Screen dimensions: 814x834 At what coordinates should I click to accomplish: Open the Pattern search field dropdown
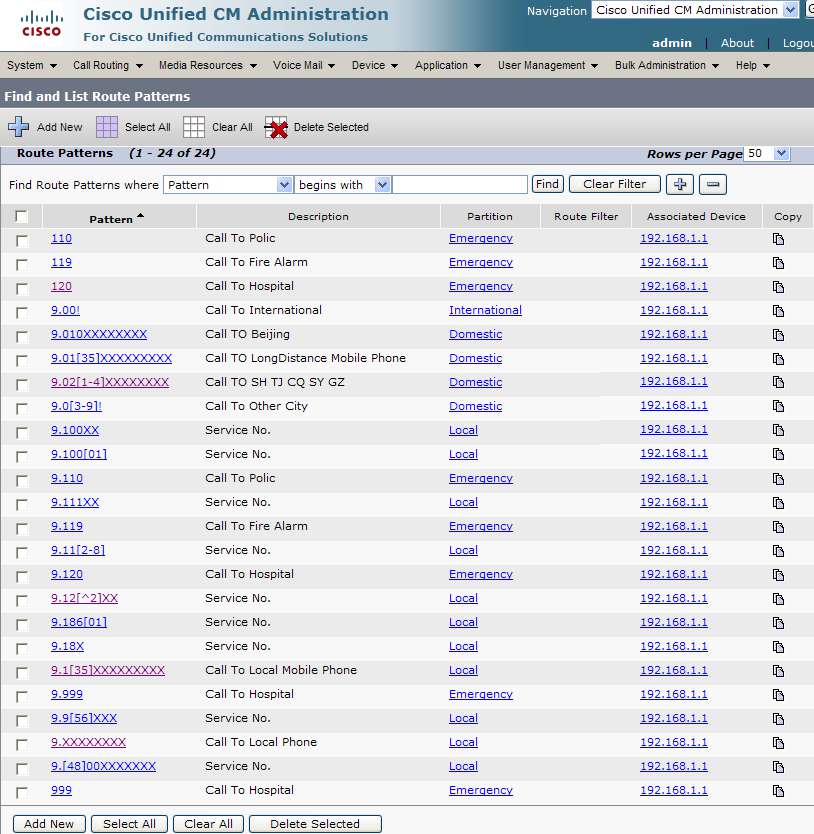(228, 185)
